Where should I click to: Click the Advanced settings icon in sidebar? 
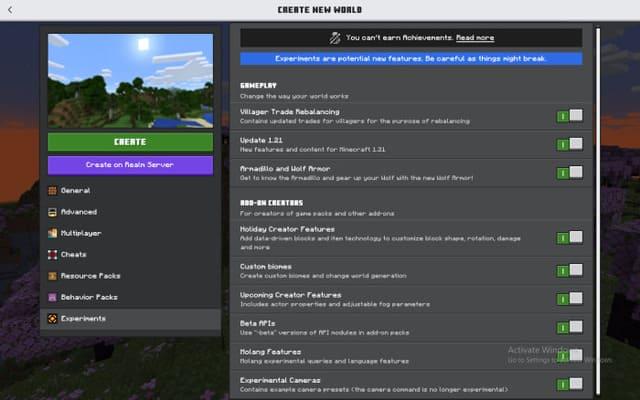point(52,212)
